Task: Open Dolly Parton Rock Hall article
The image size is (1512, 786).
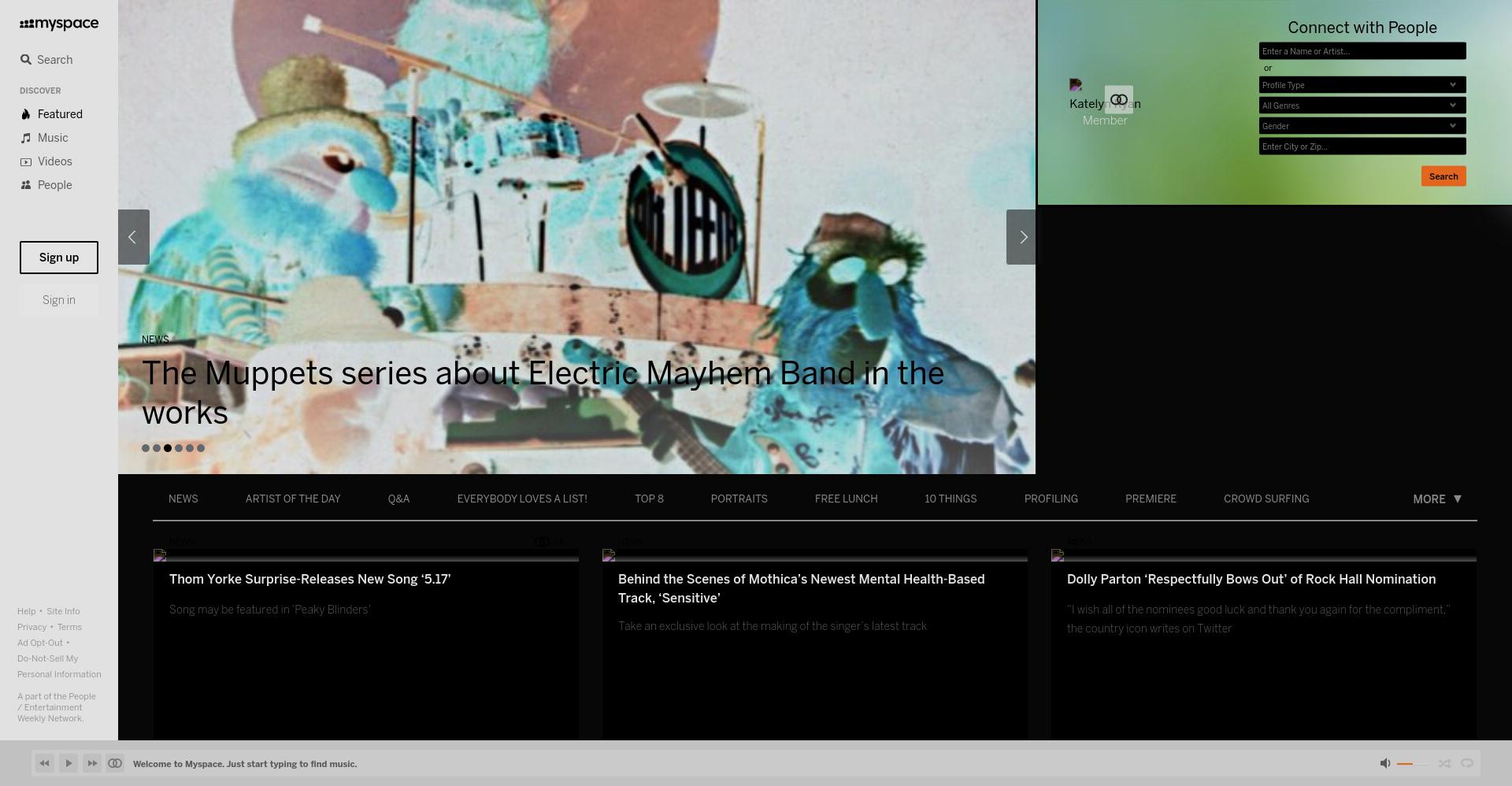Action: (1251, 580)
